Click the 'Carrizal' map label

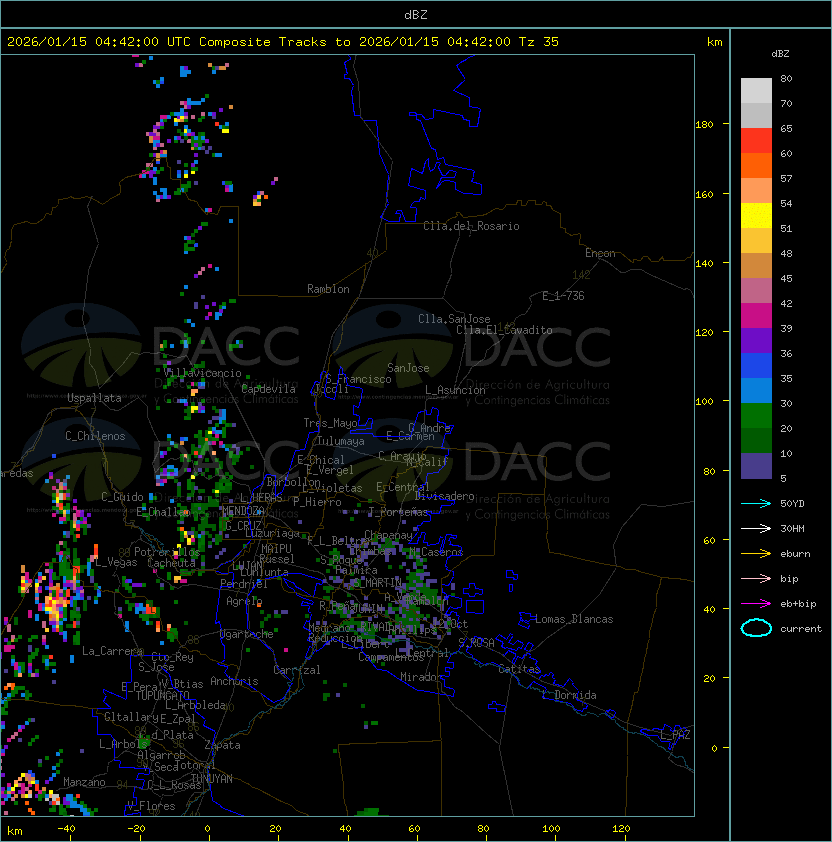coord(296,670)
